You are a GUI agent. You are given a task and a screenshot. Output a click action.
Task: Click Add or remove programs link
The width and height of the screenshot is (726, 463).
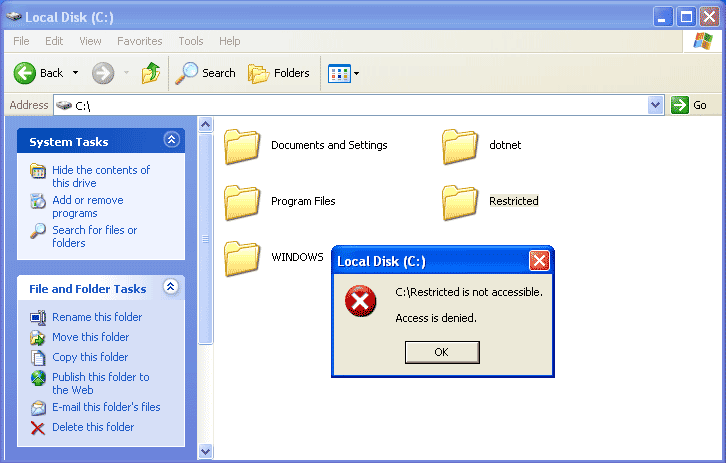tap(88, 206)
